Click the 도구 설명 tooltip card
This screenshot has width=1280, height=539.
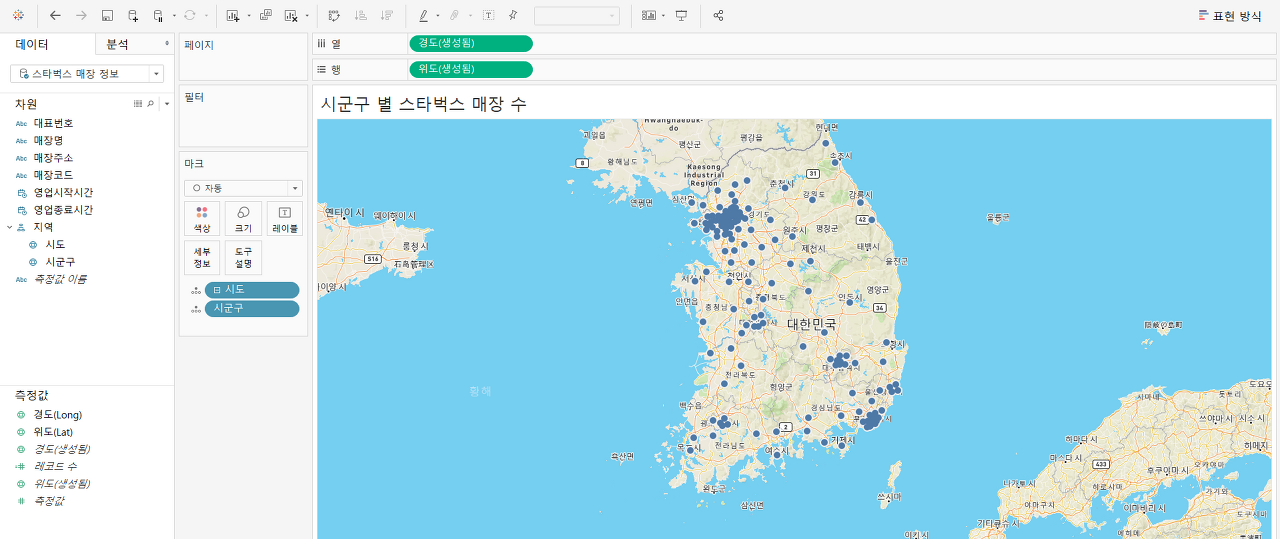tap(243, 257)
